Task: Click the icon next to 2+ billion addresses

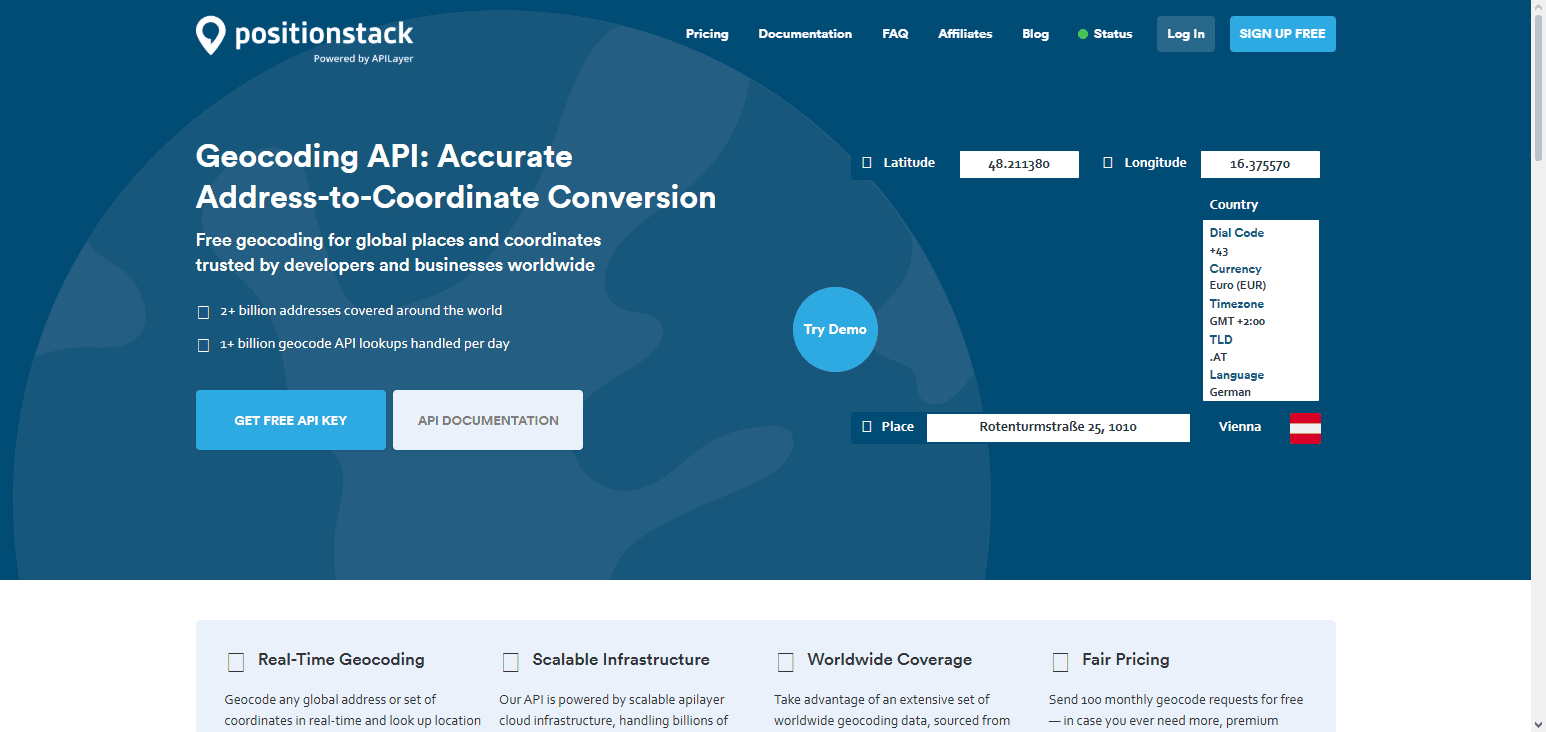Action: tap(203, 312)
